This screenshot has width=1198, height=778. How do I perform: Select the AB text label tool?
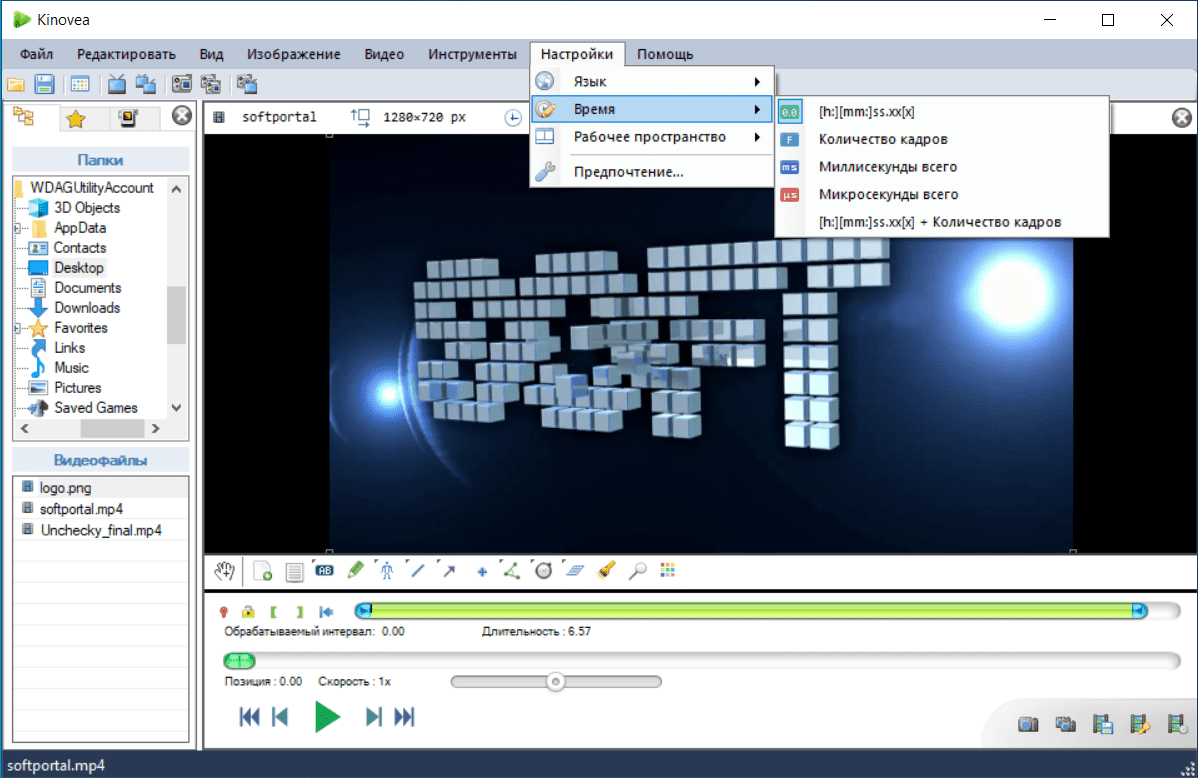click(324, 570)
